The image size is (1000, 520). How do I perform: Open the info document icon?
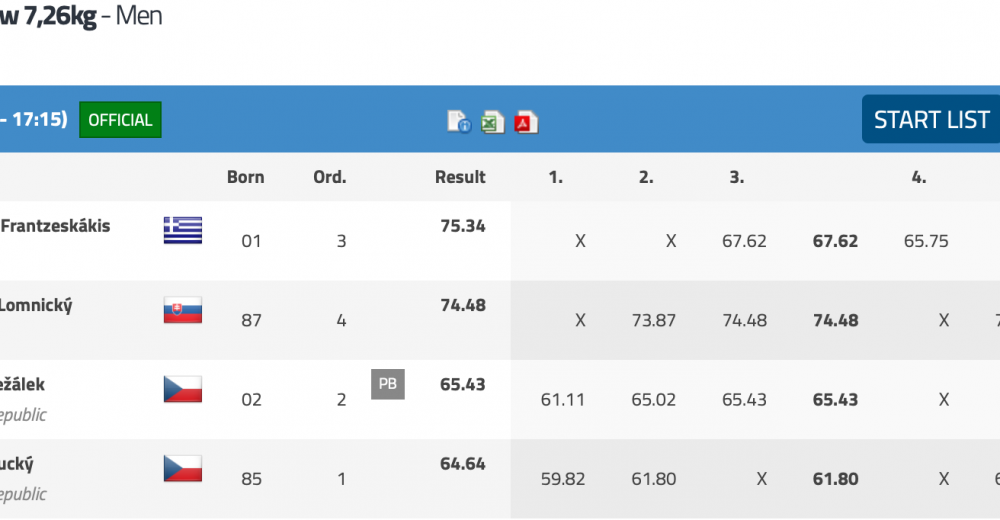pyautogui.click(x=459, y=121)
